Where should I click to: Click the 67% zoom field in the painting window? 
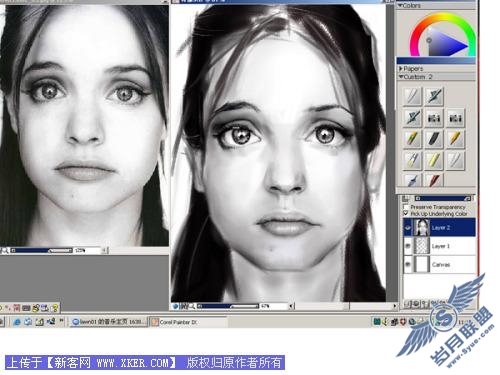coord(274,306)
